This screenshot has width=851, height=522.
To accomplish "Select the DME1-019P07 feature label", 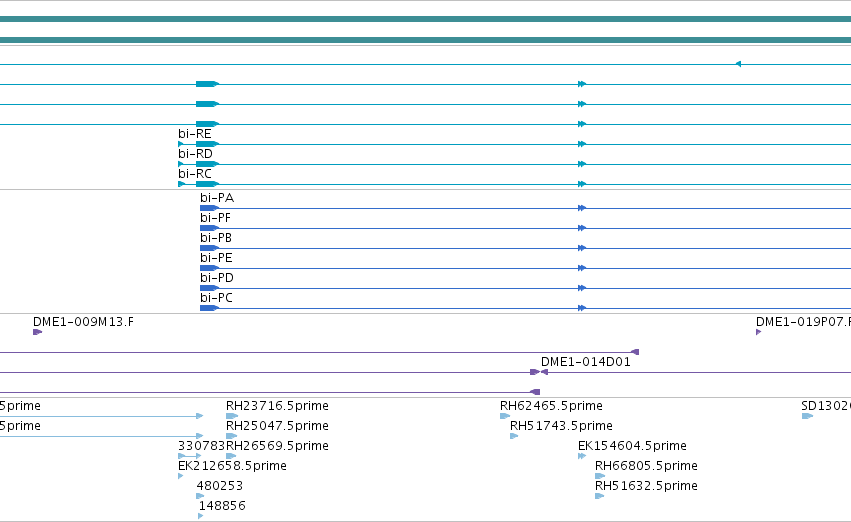I will pyautogui.click(x=803, y=322).
